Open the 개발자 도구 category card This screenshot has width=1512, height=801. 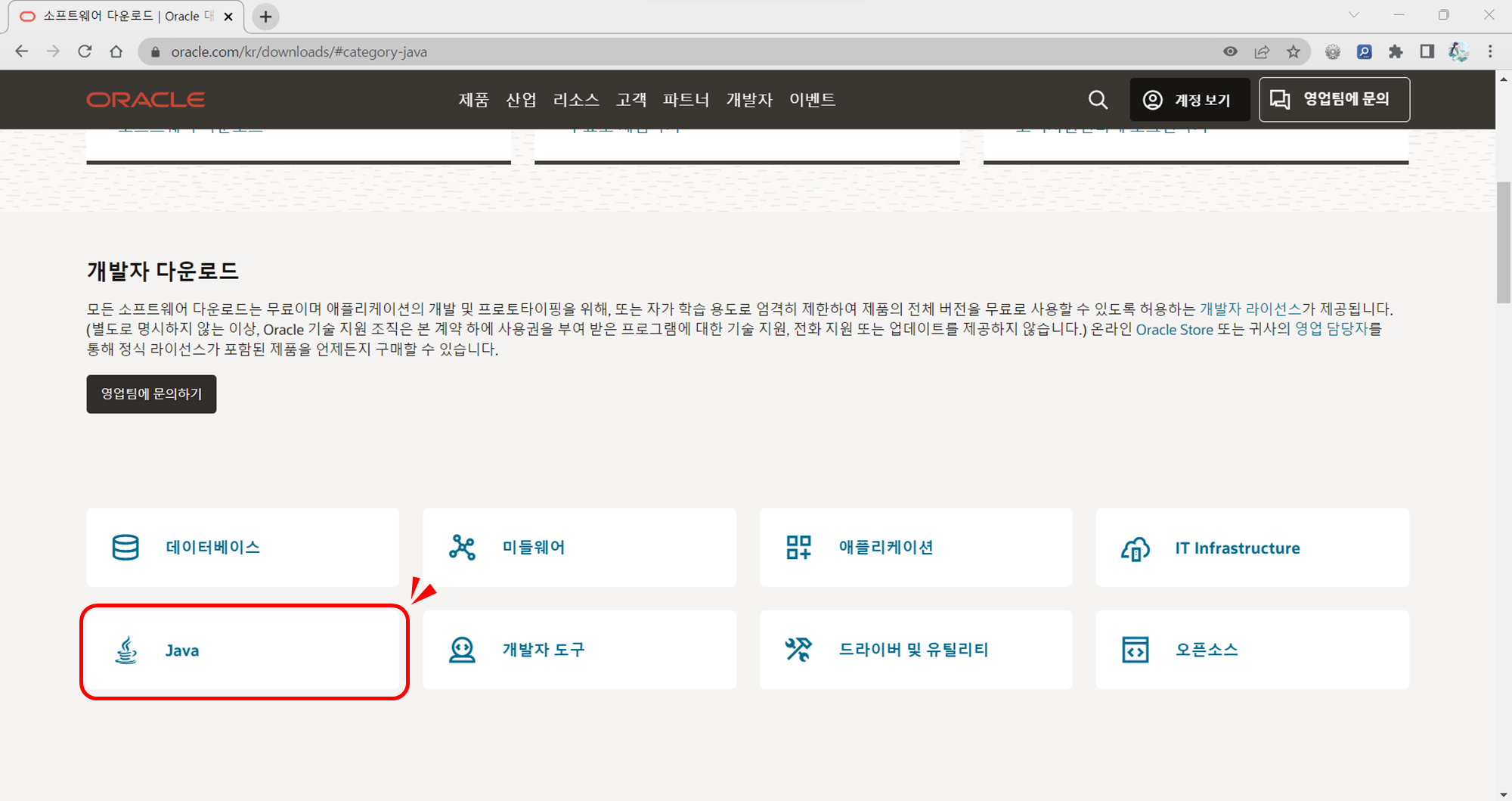[579, 650]
